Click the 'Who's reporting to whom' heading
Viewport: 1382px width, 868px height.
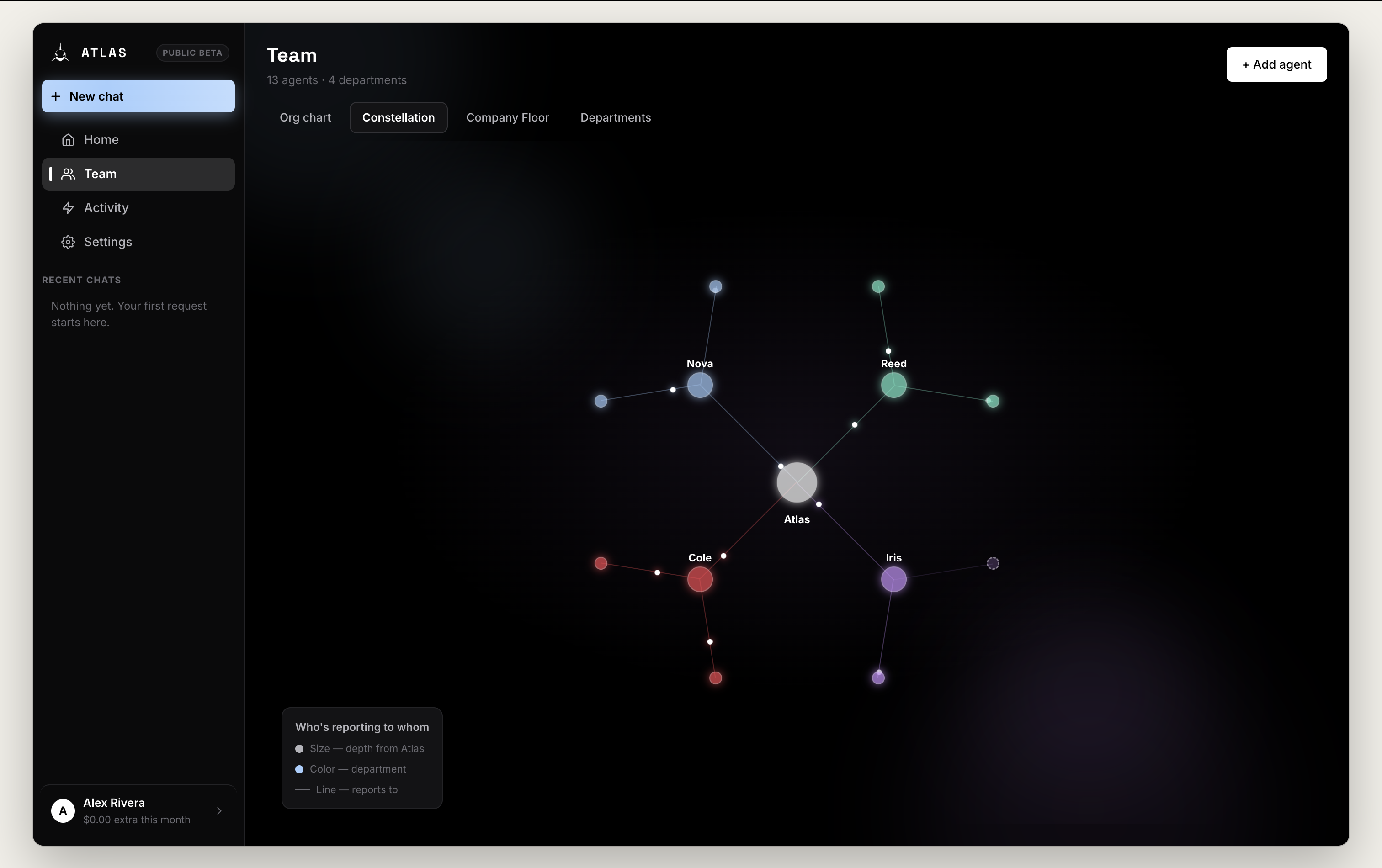point(362,727)
